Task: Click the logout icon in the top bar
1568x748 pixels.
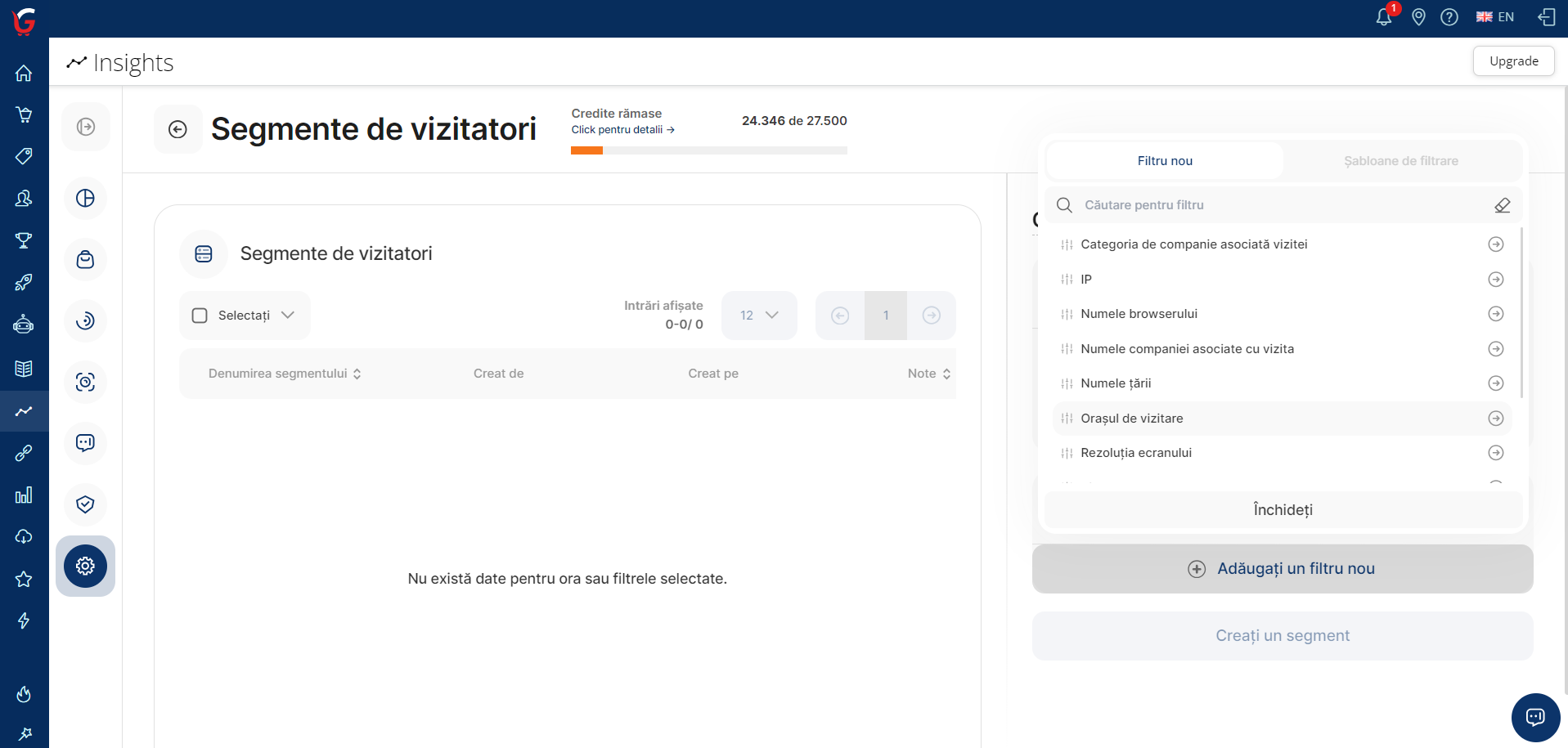Action: (1547, 17)
